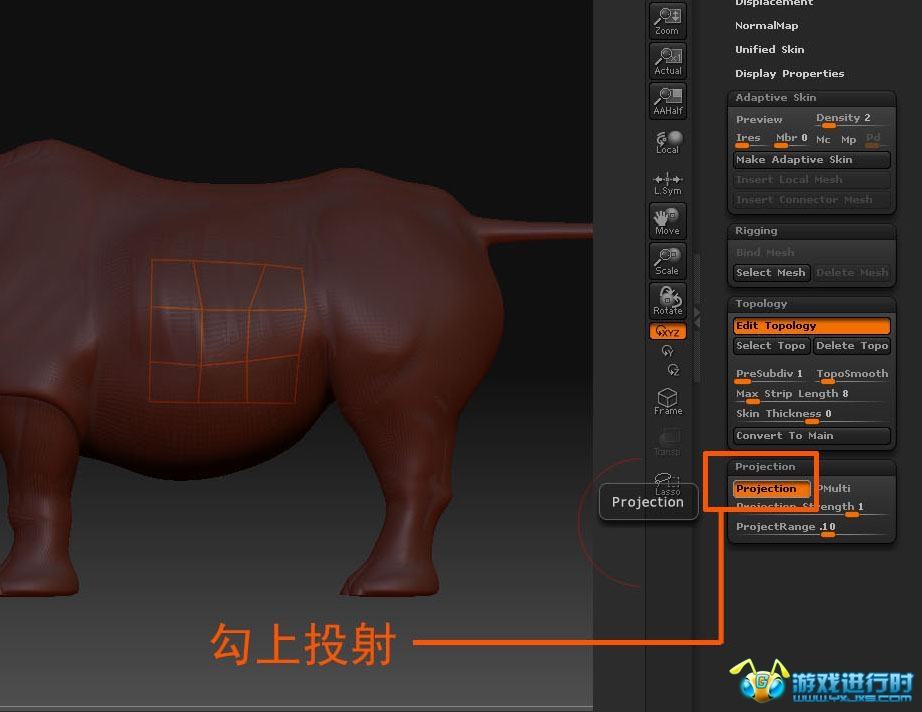The height and width of the screenshot is (712, 922).
Task: Toggle the orange Projection button
Action: point(771,489)
